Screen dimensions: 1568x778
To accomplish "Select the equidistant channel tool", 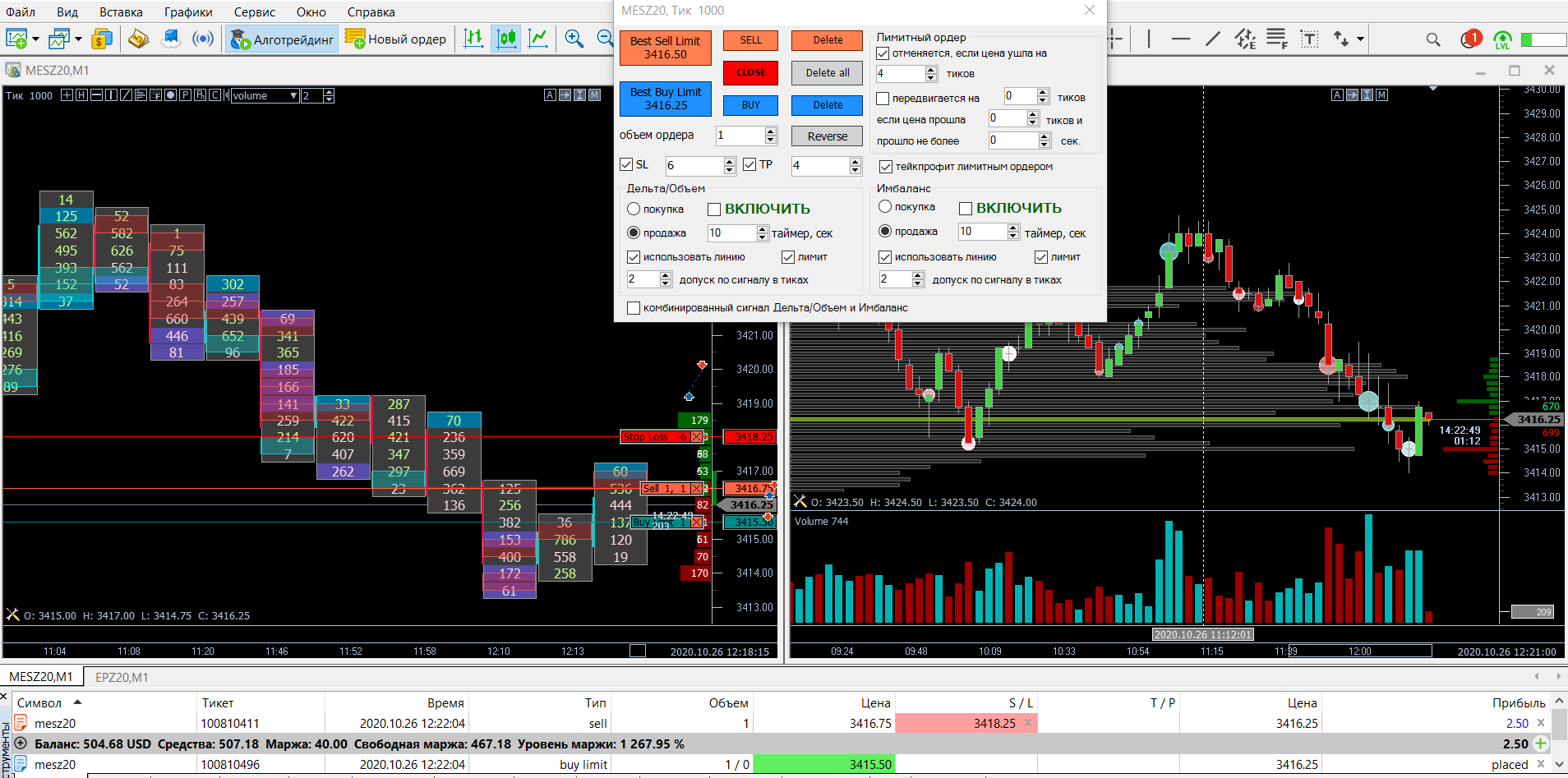I will (x=1245, y=39).
